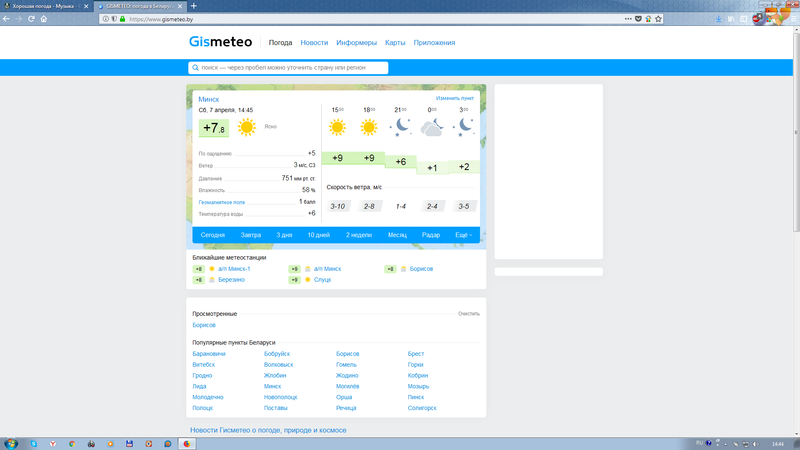Click the 18:00 sunny forecast icon
Viewport: 800px width, 450px height.
(369, 127)
